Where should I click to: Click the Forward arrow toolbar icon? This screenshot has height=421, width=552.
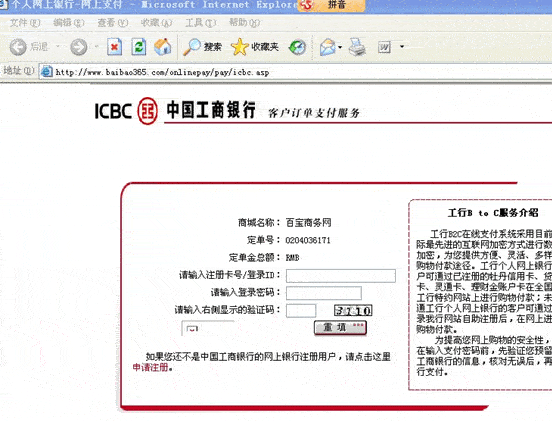click(79, 47)
